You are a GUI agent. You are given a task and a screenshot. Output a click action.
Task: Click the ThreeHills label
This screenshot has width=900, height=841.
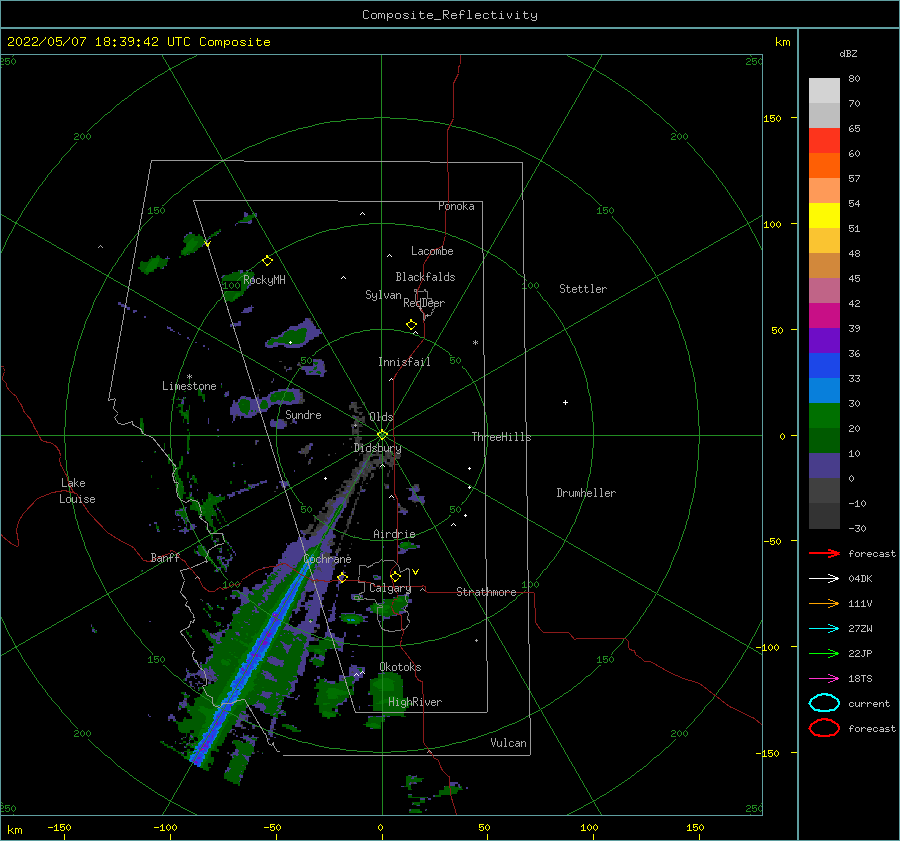point(501,437)
